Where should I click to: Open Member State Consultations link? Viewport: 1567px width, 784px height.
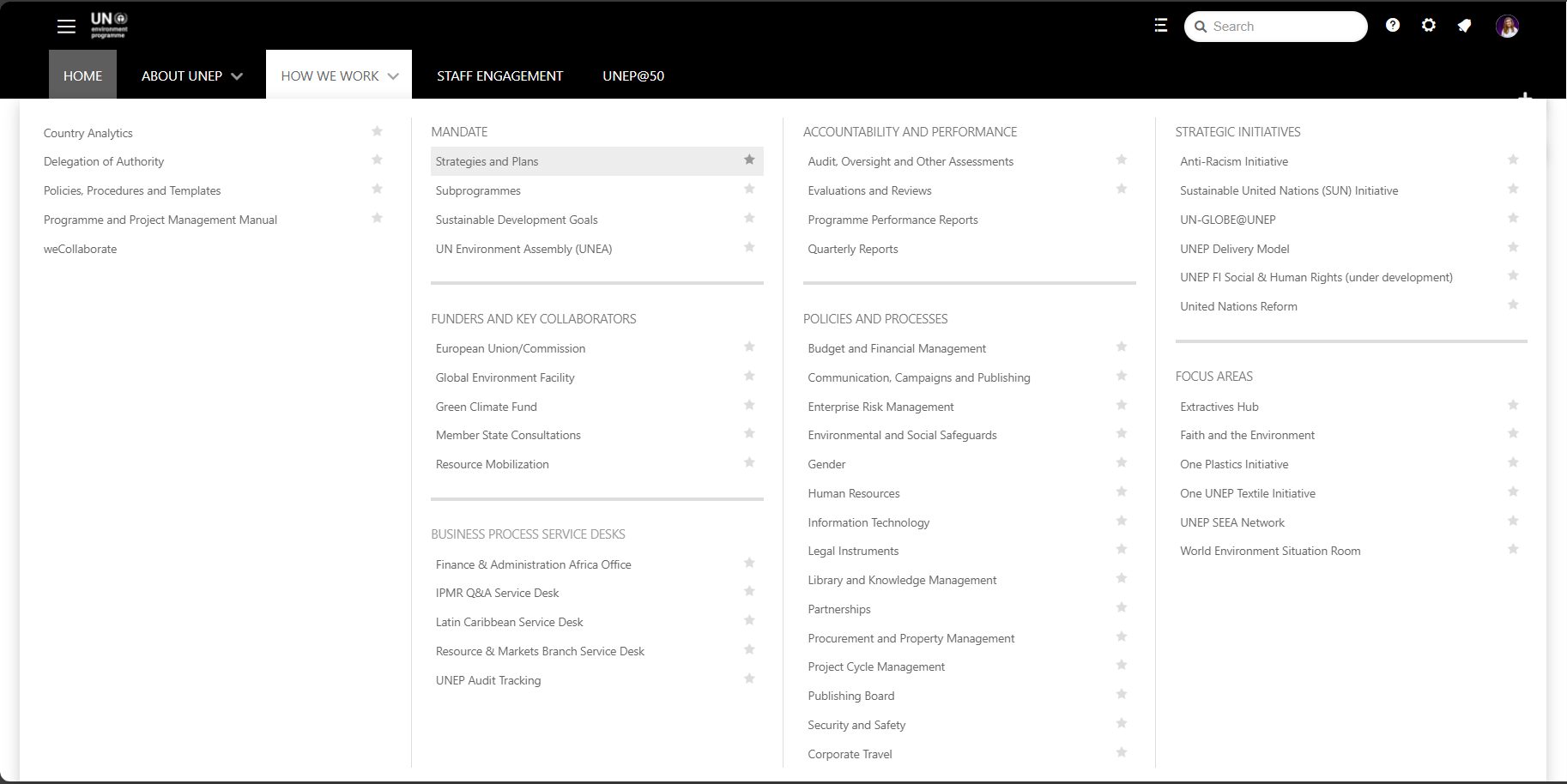point(508,435)
